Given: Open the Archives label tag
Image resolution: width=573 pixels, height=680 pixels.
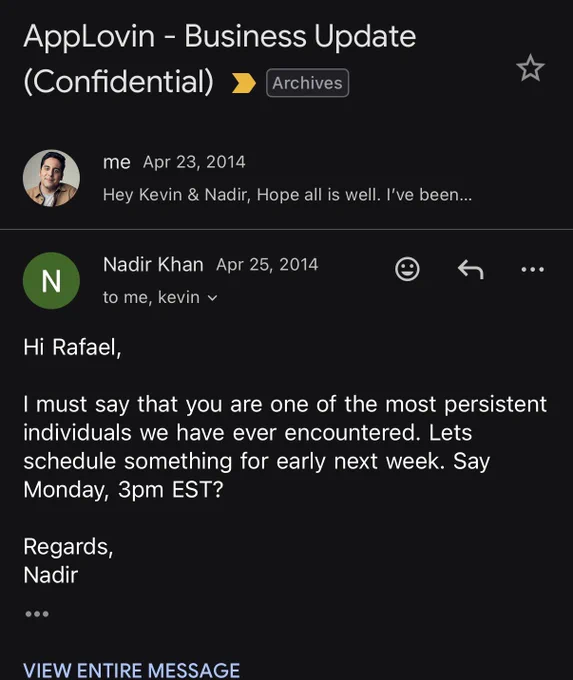Looking at the screenshot, I should coord(308,83).
